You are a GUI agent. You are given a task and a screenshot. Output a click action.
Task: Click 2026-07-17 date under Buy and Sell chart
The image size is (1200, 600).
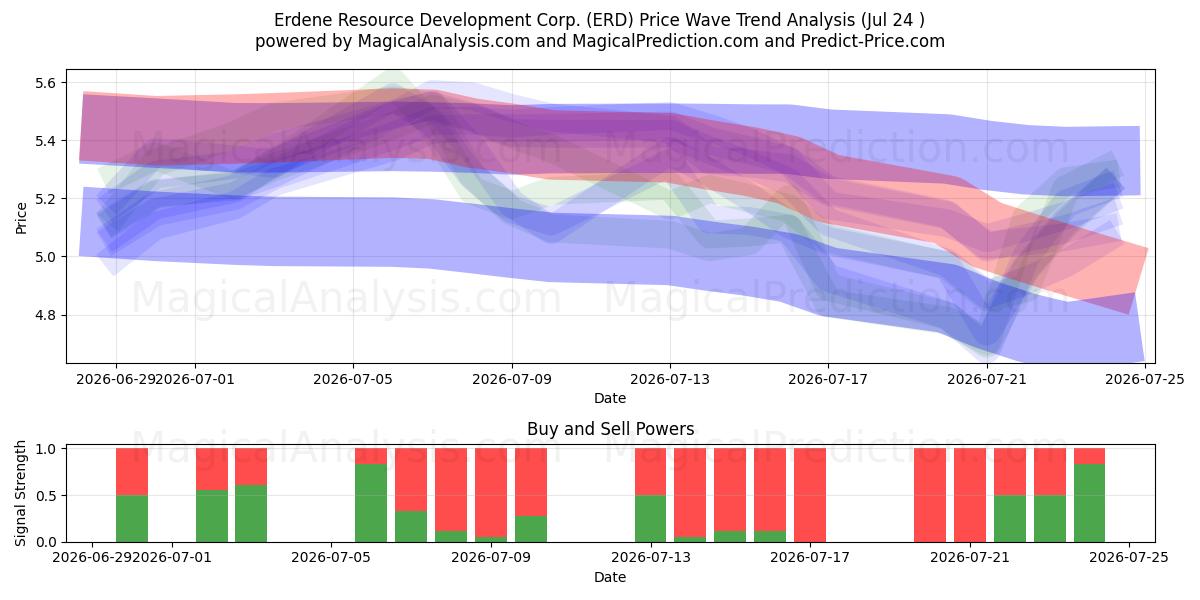pos(810,558)
